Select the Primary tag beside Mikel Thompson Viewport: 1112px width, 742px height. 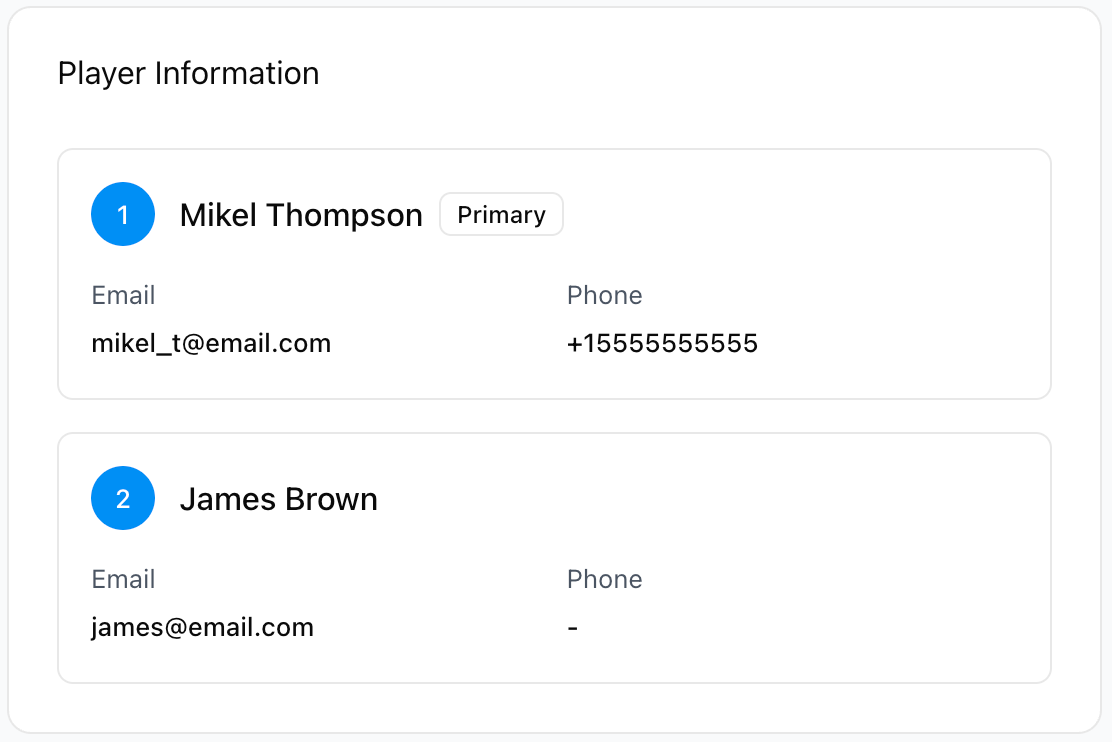pos(501,214)
